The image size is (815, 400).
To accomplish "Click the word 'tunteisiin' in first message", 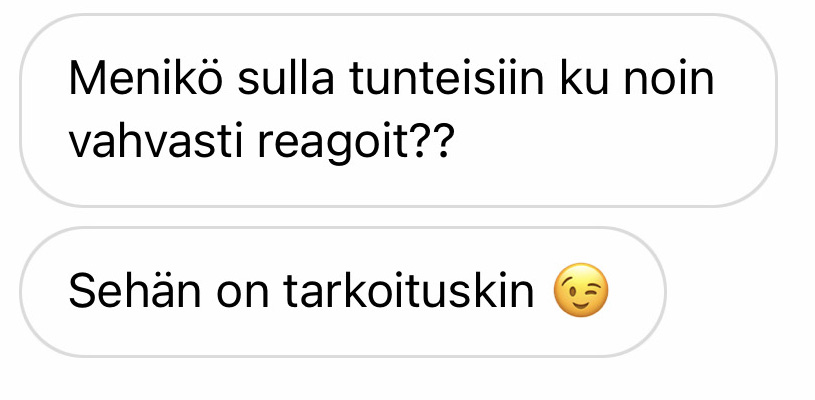I will pyautogui.click(x=446, y=79).
